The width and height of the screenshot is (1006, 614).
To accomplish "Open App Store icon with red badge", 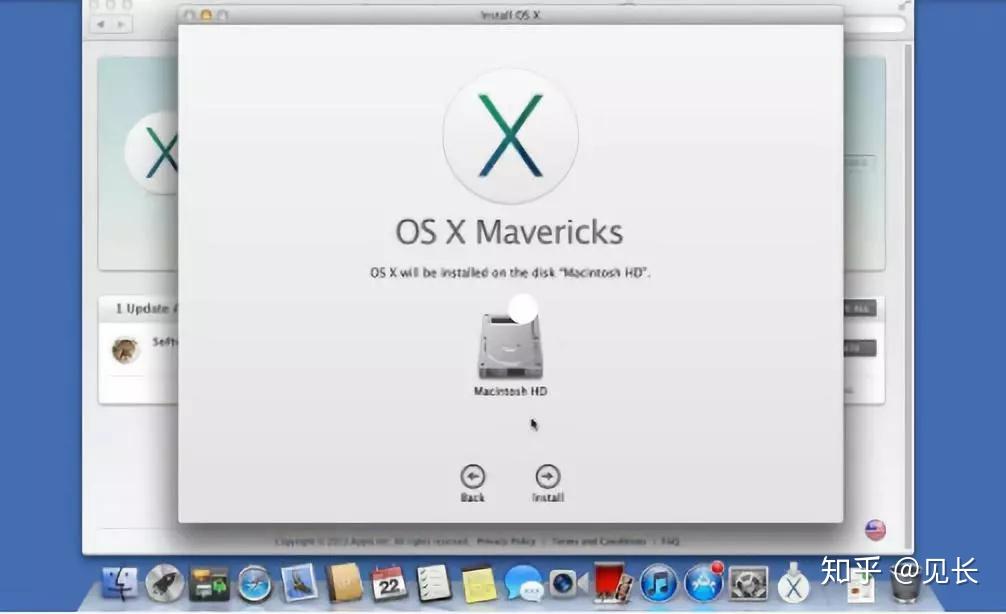I will click(x=704, y=583).
